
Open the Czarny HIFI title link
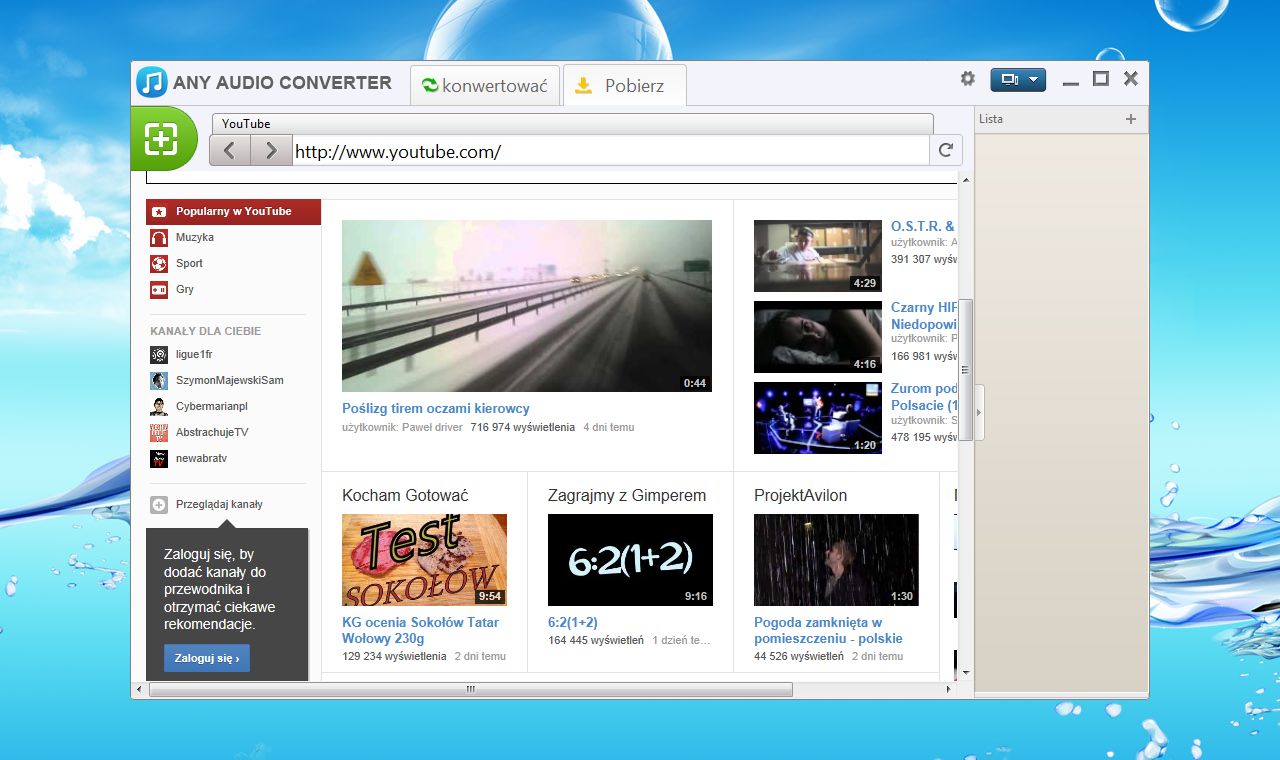click(x=924, y=315)
